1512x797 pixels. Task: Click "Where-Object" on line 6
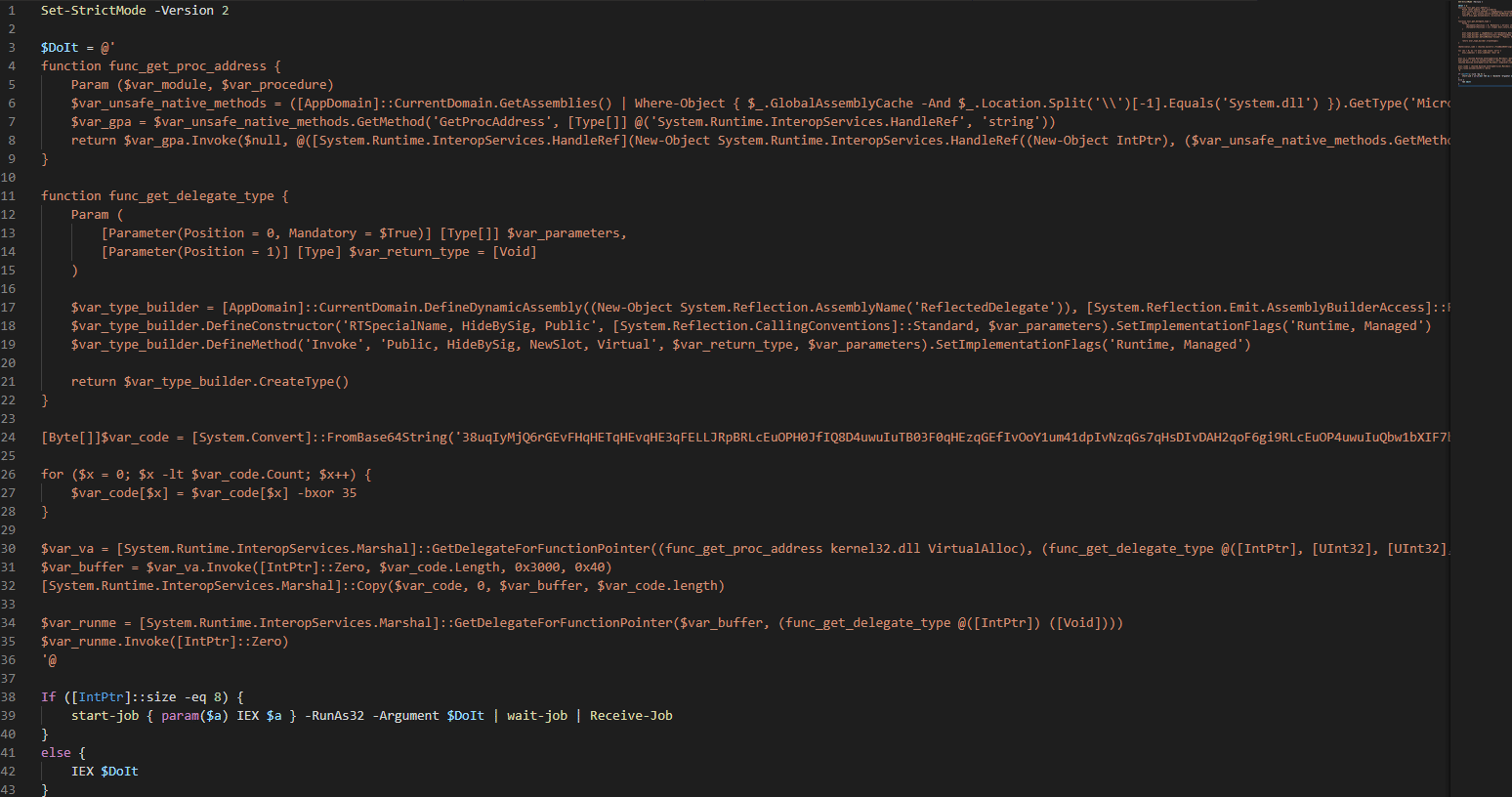click(680, 104)
